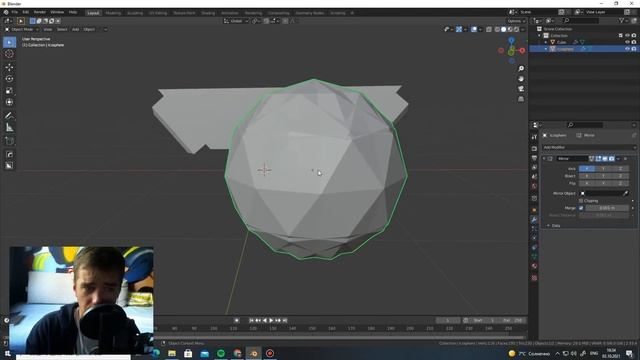640x360 pixels.
Task: Open the File menu
Action: (x=15, y=13)
